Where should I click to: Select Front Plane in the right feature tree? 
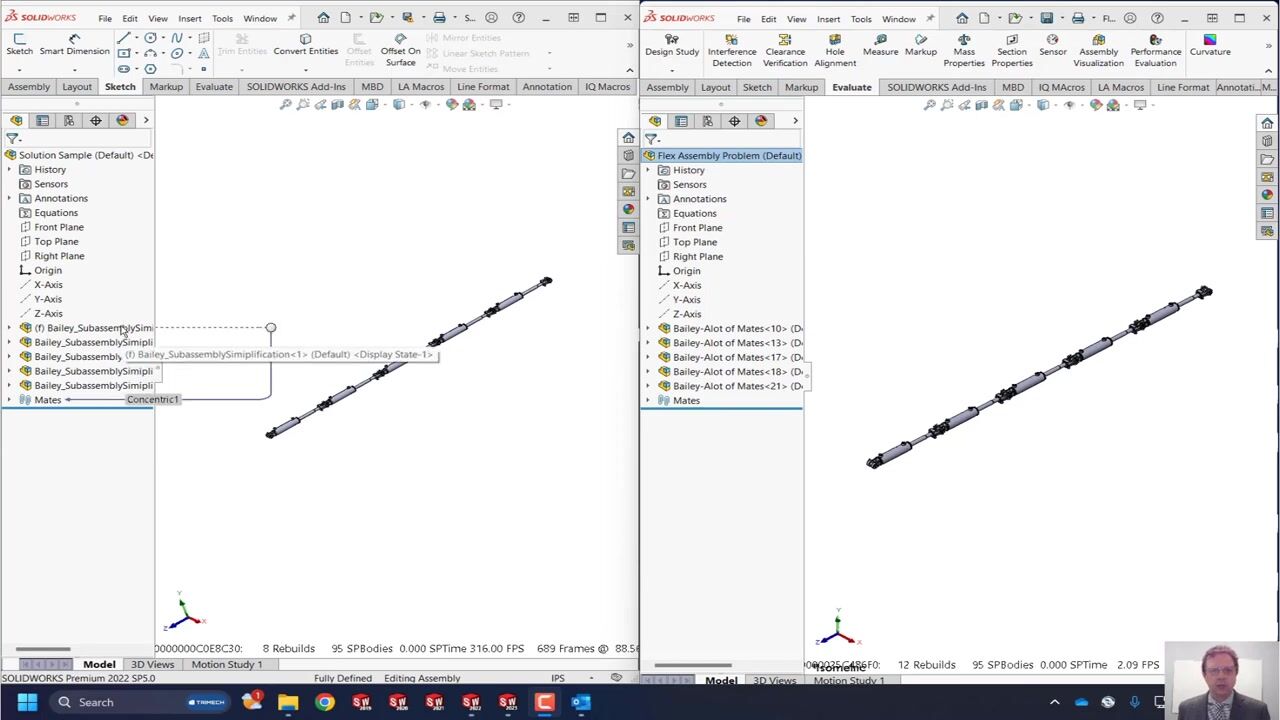[x=697, y=227]
